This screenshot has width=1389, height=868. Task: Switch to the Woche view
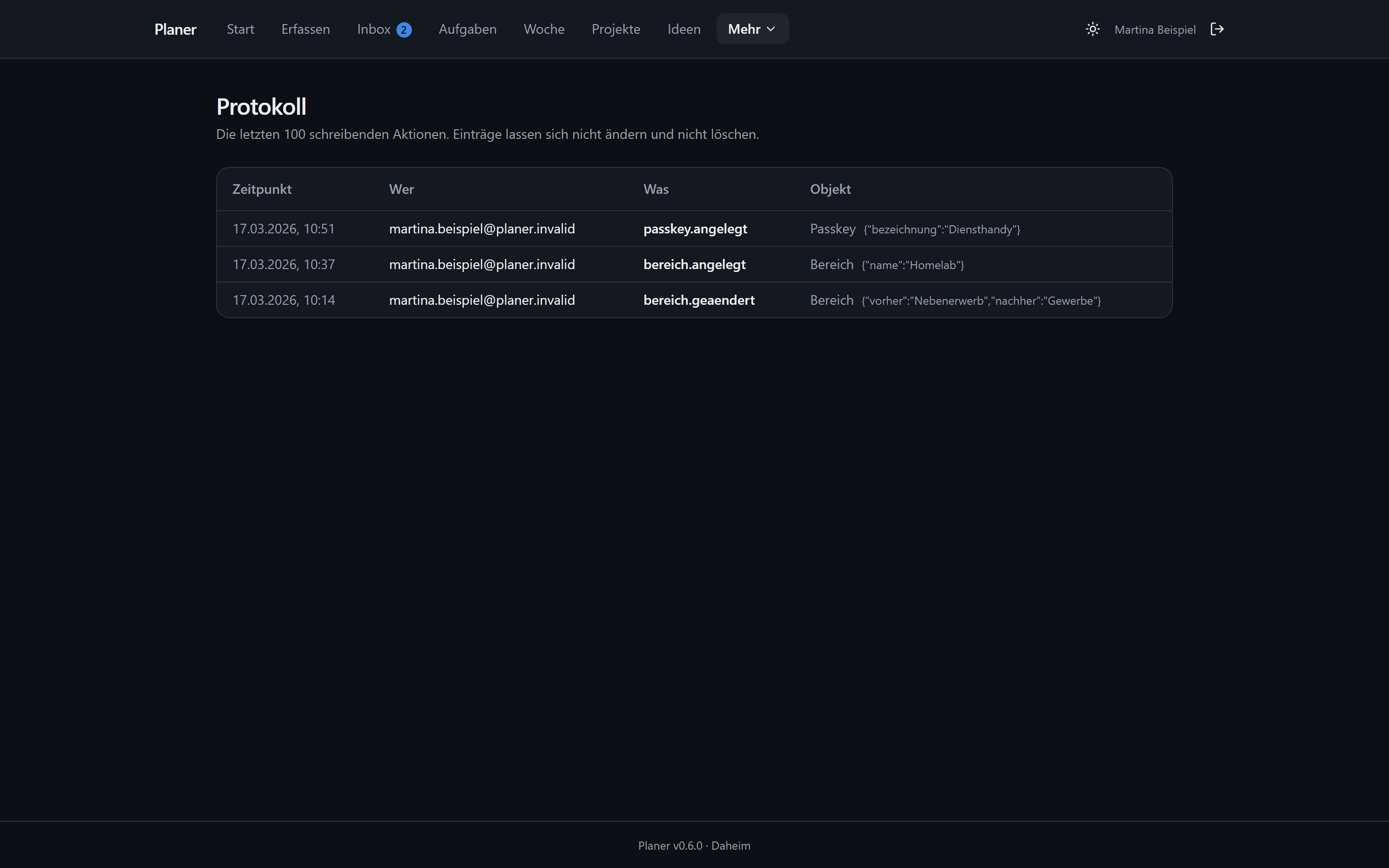544,29
